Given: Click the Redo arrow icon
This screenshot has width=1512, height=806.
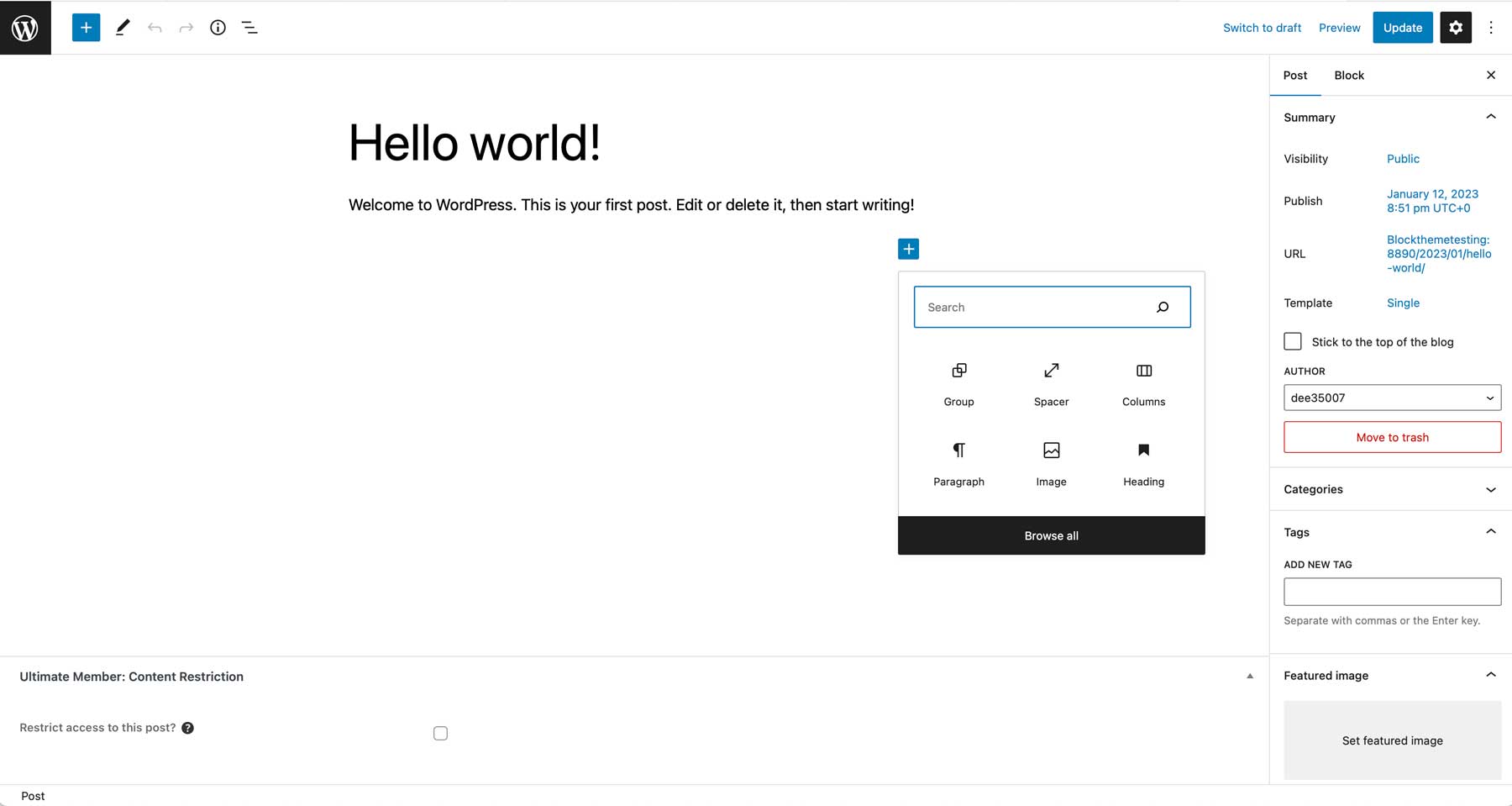Looking at the screenshot, I should (186, 27).
